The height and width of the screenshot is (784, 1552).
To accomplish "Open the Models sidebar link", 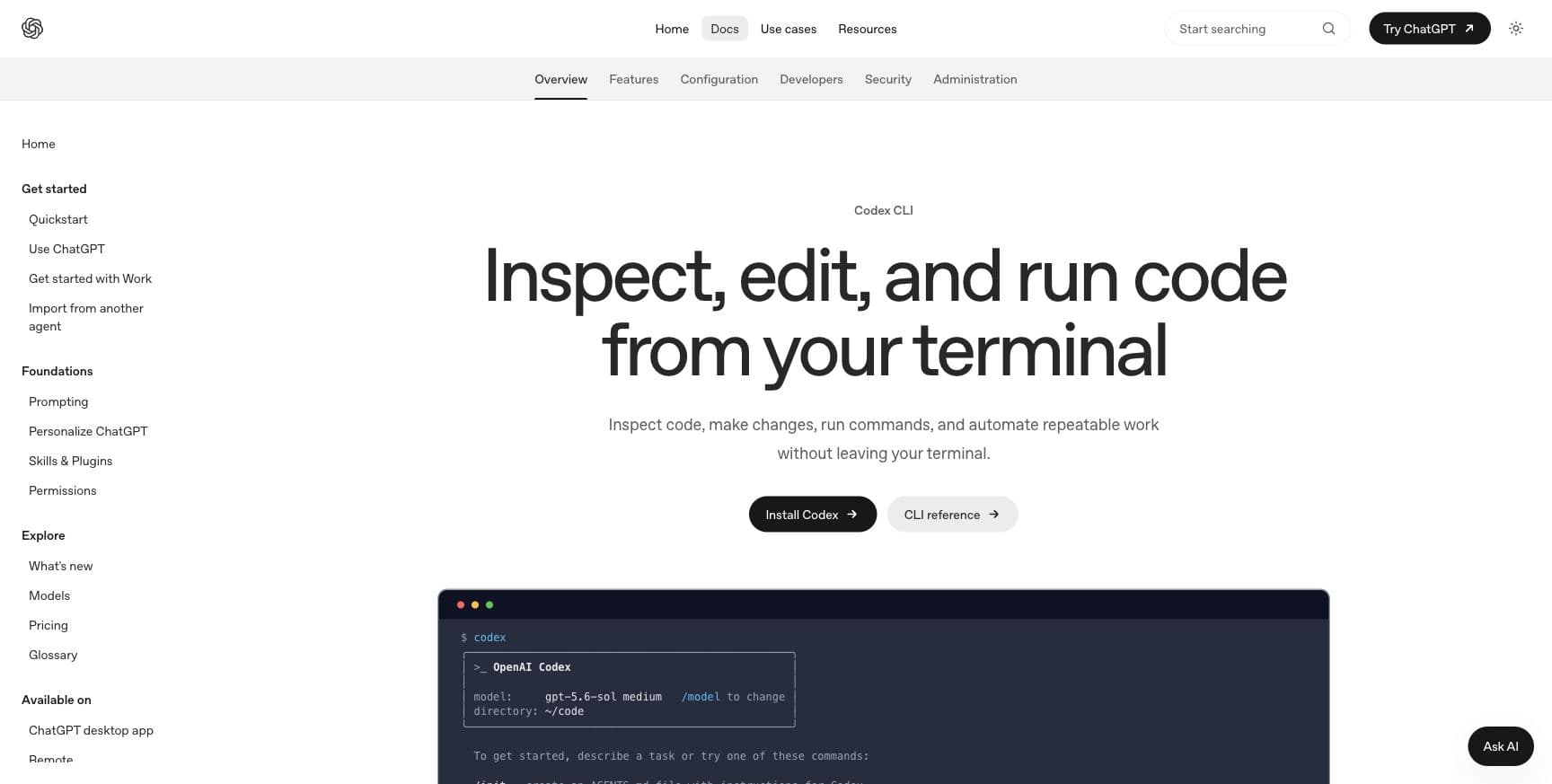I will pos(49,595).
